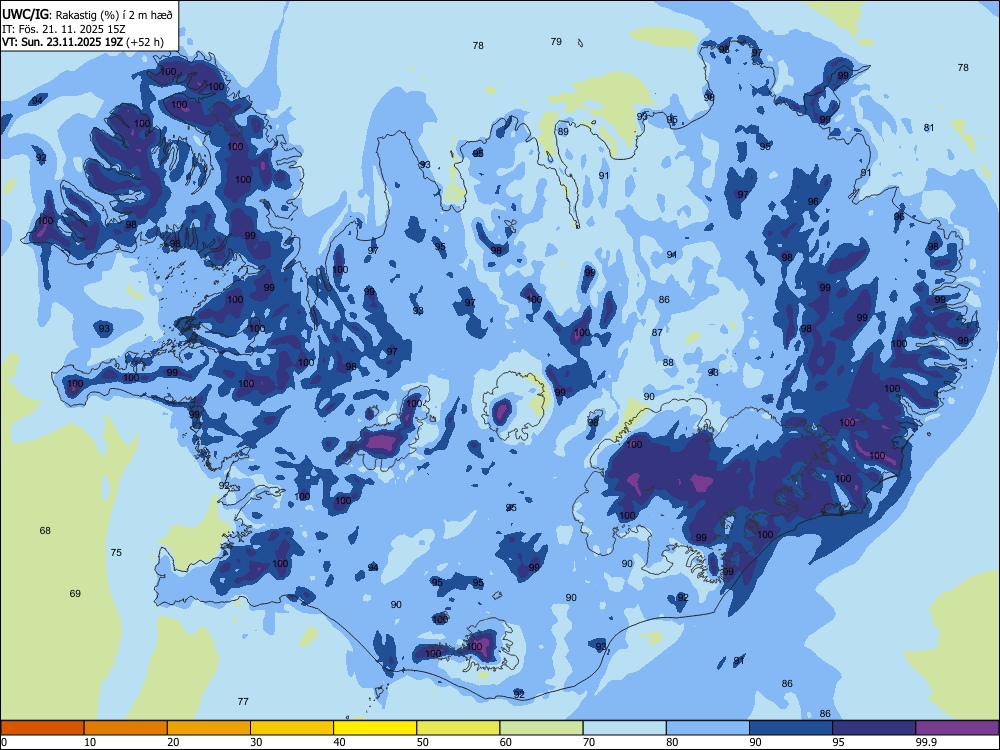Viewport: 1000px width, 750px height.
Task: Click the legend tick label "99.9"
Action: pos(926,742)
